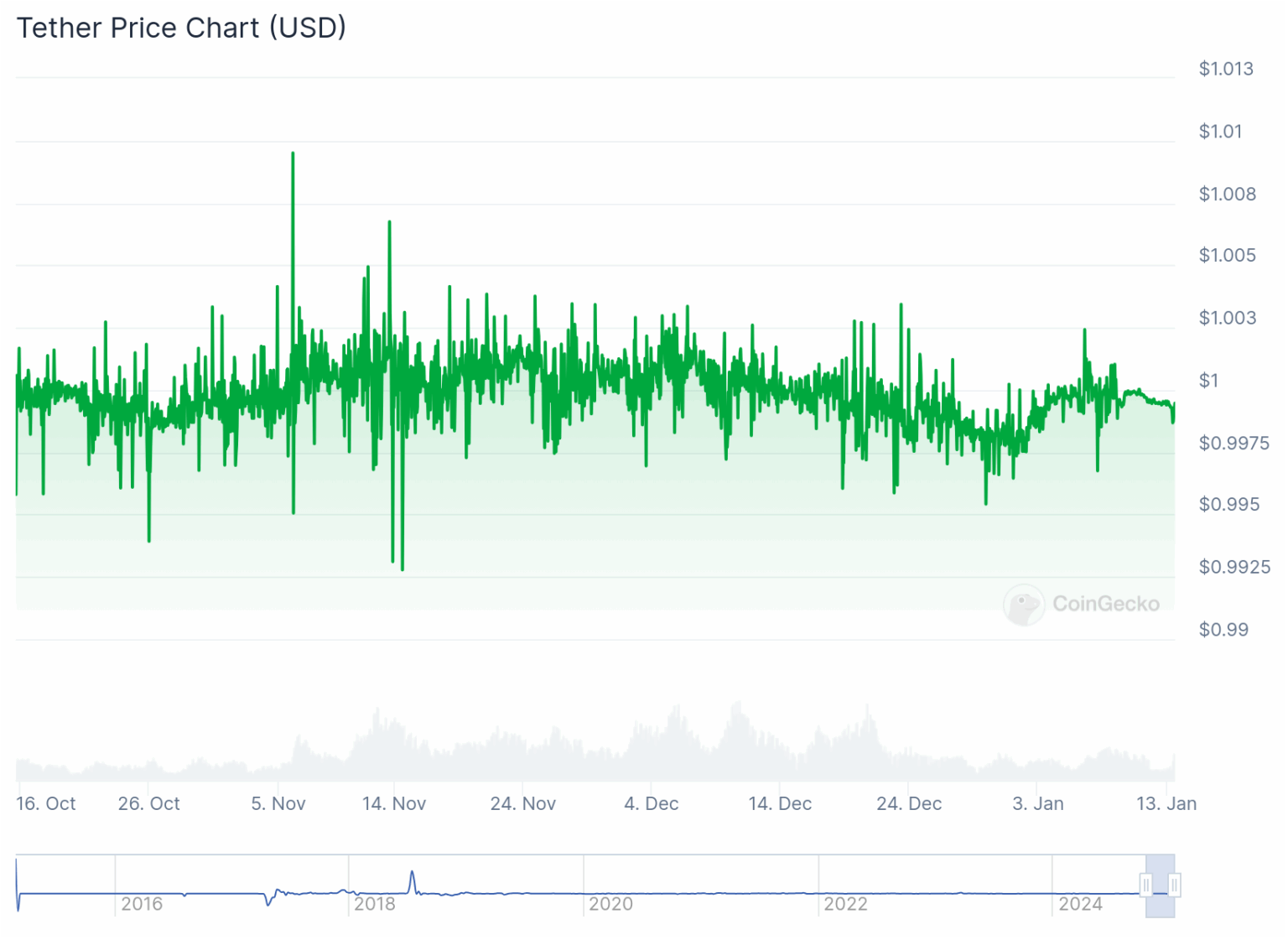Viewport: 1288px width, 940px height.
Task: Click the CoinGecko watermark text
Action: click(1105, 604)
